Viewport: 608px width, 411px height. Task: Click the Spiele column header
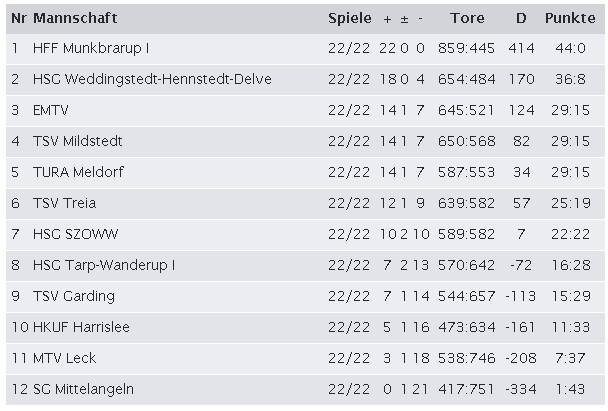click(x=350, y=19)
